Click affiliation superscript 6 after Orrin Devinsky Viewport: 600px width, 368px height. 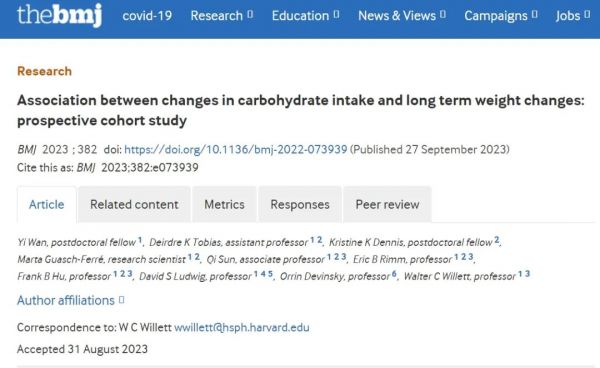click(394, 274)
